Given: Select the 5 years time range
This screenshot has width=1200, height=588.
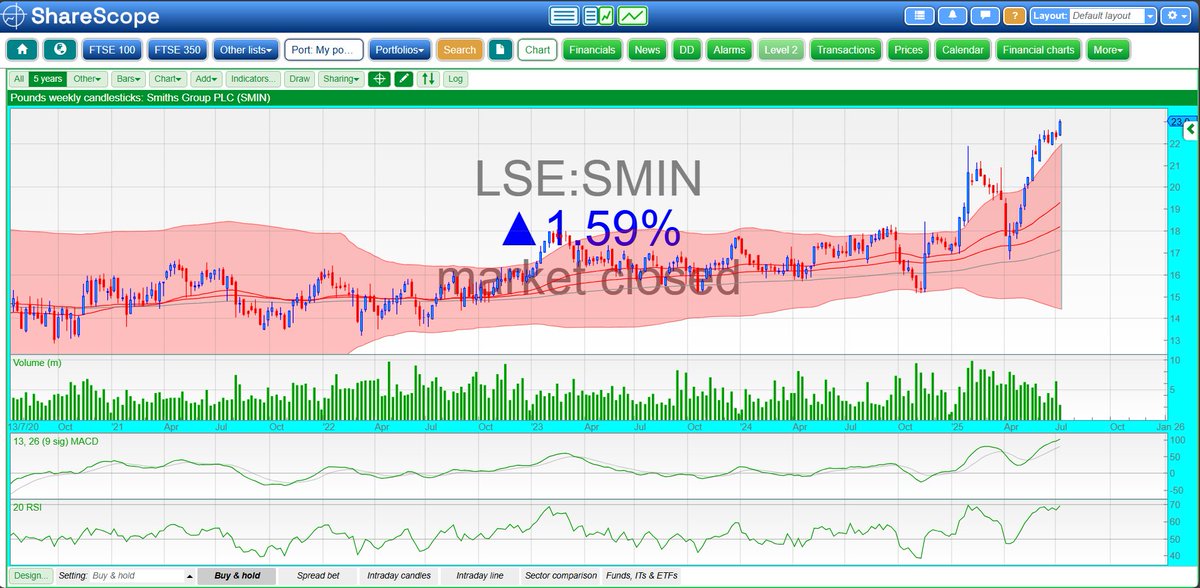Looking at the screenshot, I should coord(47,78).
